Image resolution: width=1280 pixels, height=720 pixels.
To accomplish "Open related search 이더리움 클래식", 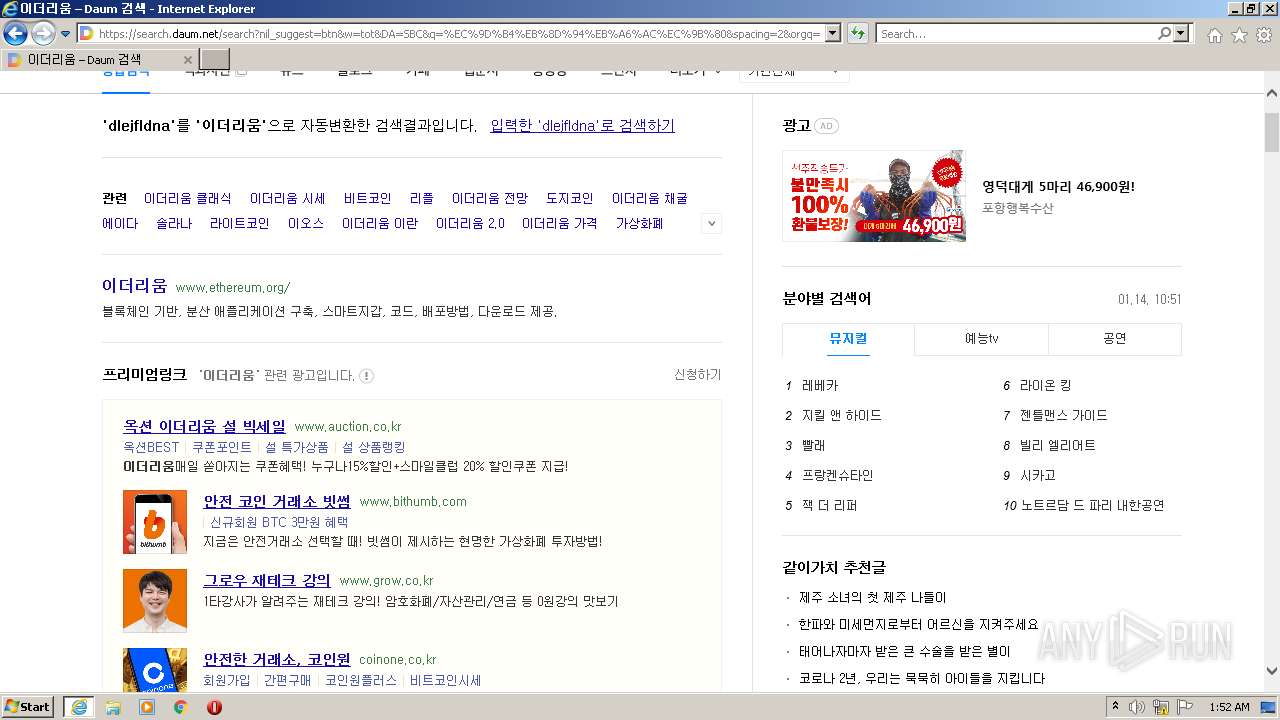I will [x=187, y=198].
